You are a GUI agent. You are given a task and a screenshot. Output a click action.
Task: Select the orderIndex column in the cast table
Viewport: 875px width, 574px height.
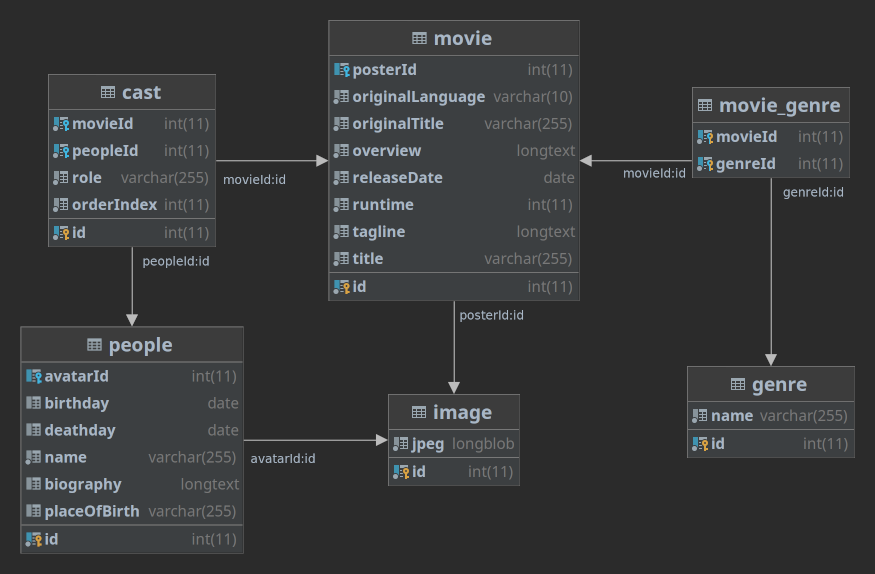tap(132, 205)
